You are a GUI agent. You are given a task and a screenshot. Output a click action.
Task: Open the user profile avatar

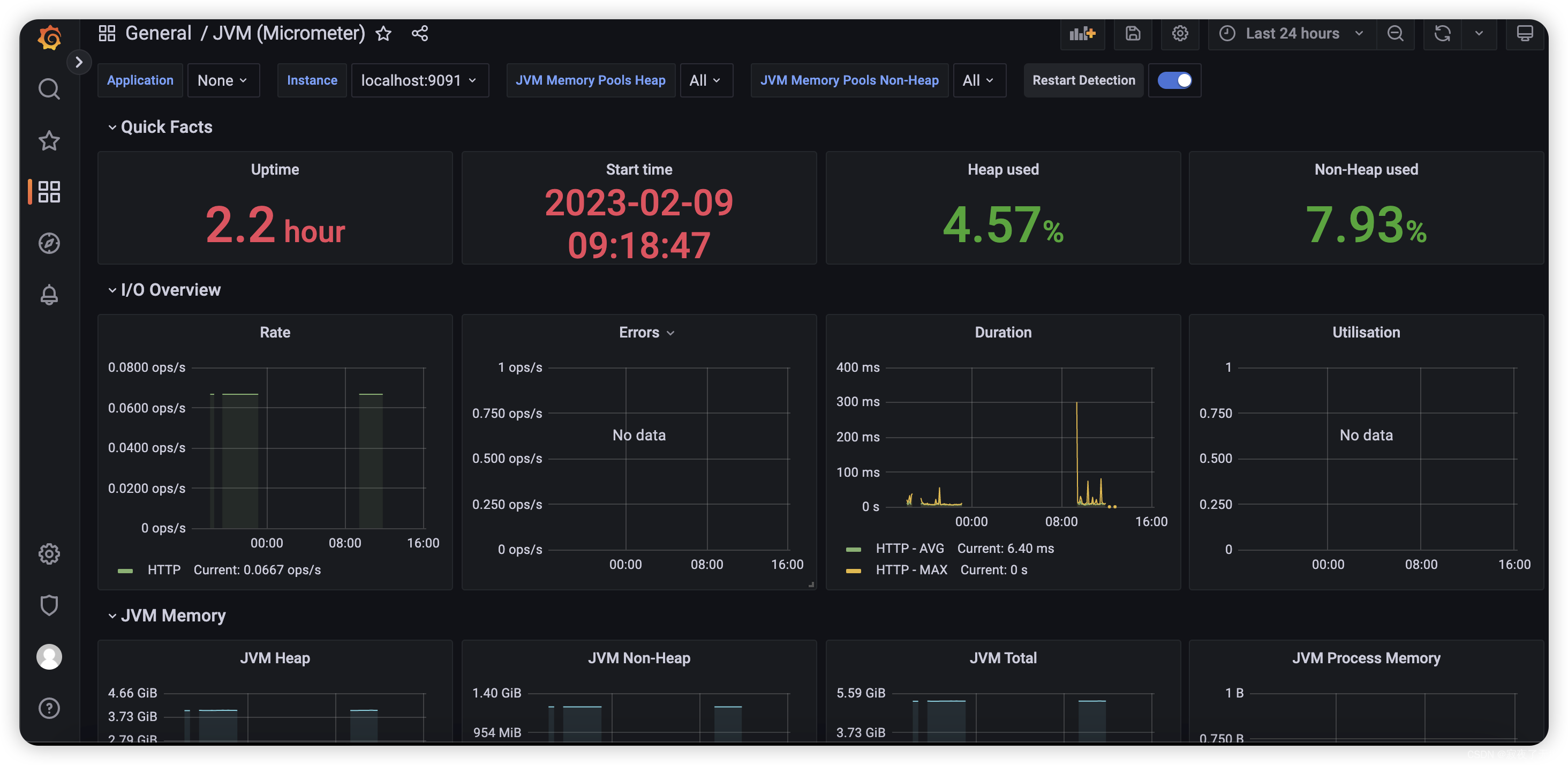[49, 657]
